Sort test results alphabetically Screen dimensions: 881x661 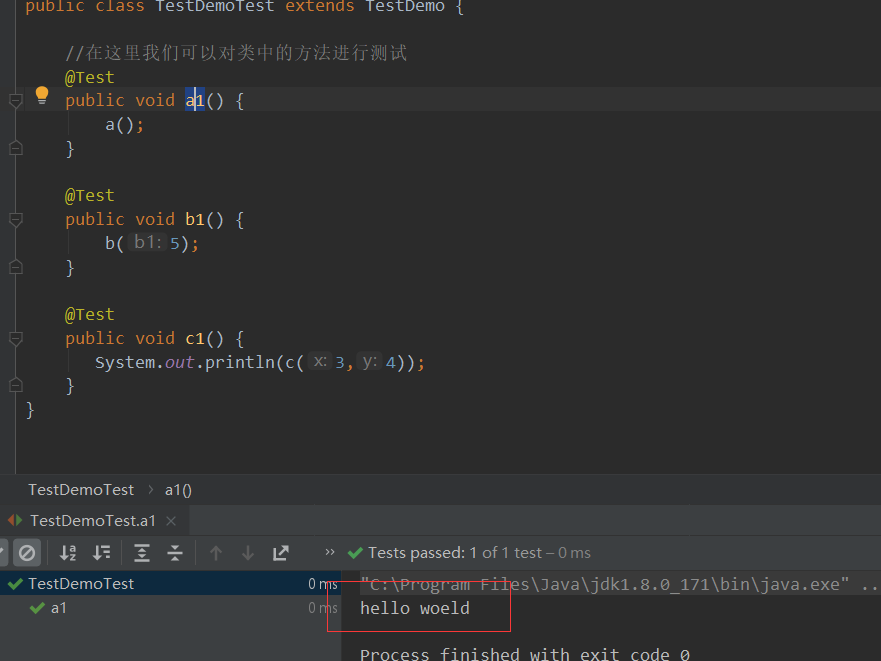point(68,553)
